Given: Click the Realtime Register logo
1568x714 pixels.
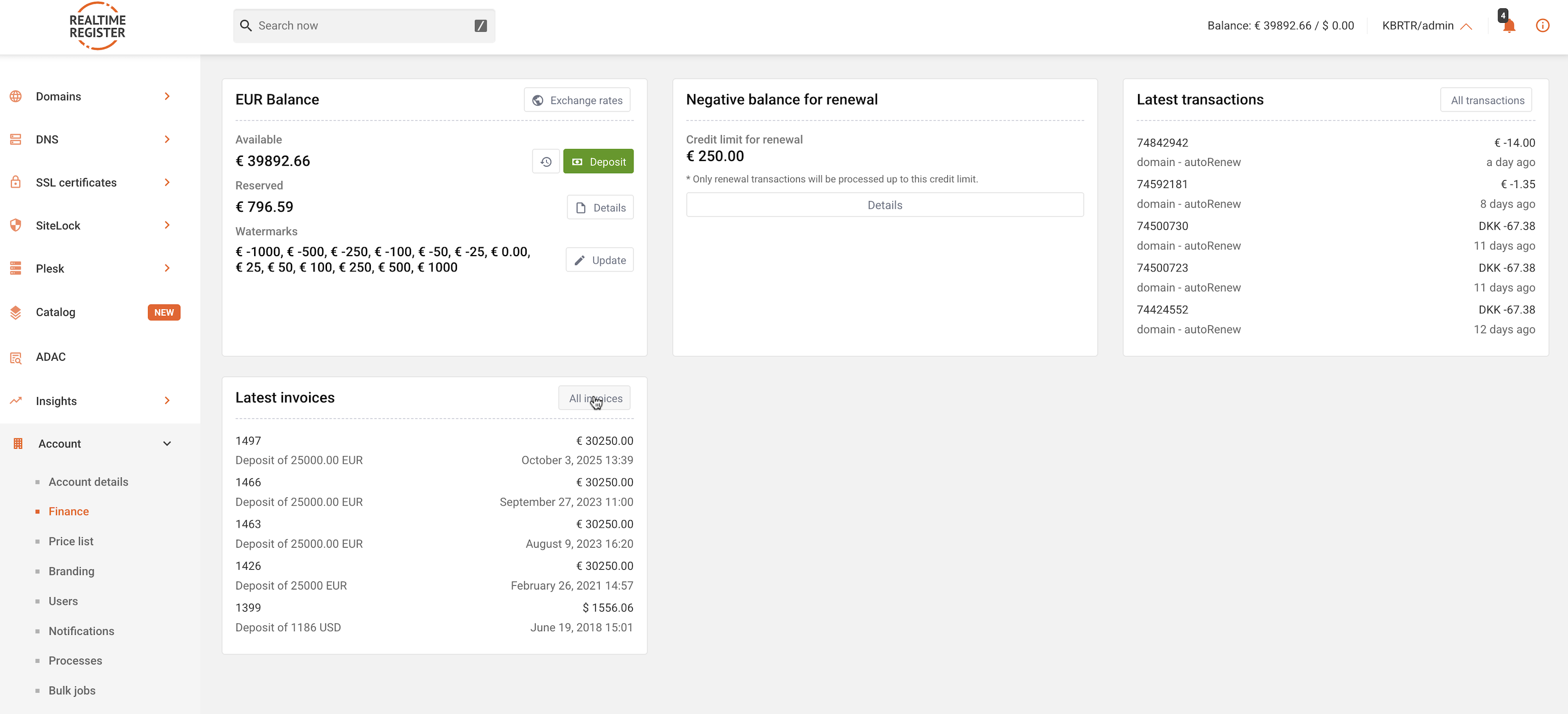Looking at the screenshot, I should [x=97, y=25].
